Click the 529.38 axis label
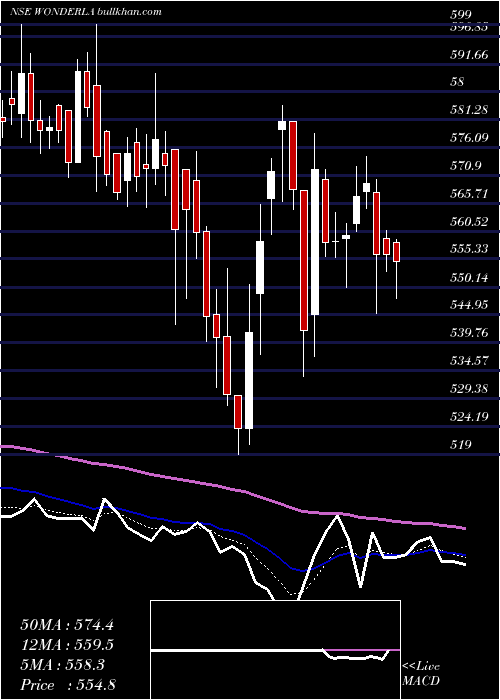The image size is (500, 700). pos(469,389)
